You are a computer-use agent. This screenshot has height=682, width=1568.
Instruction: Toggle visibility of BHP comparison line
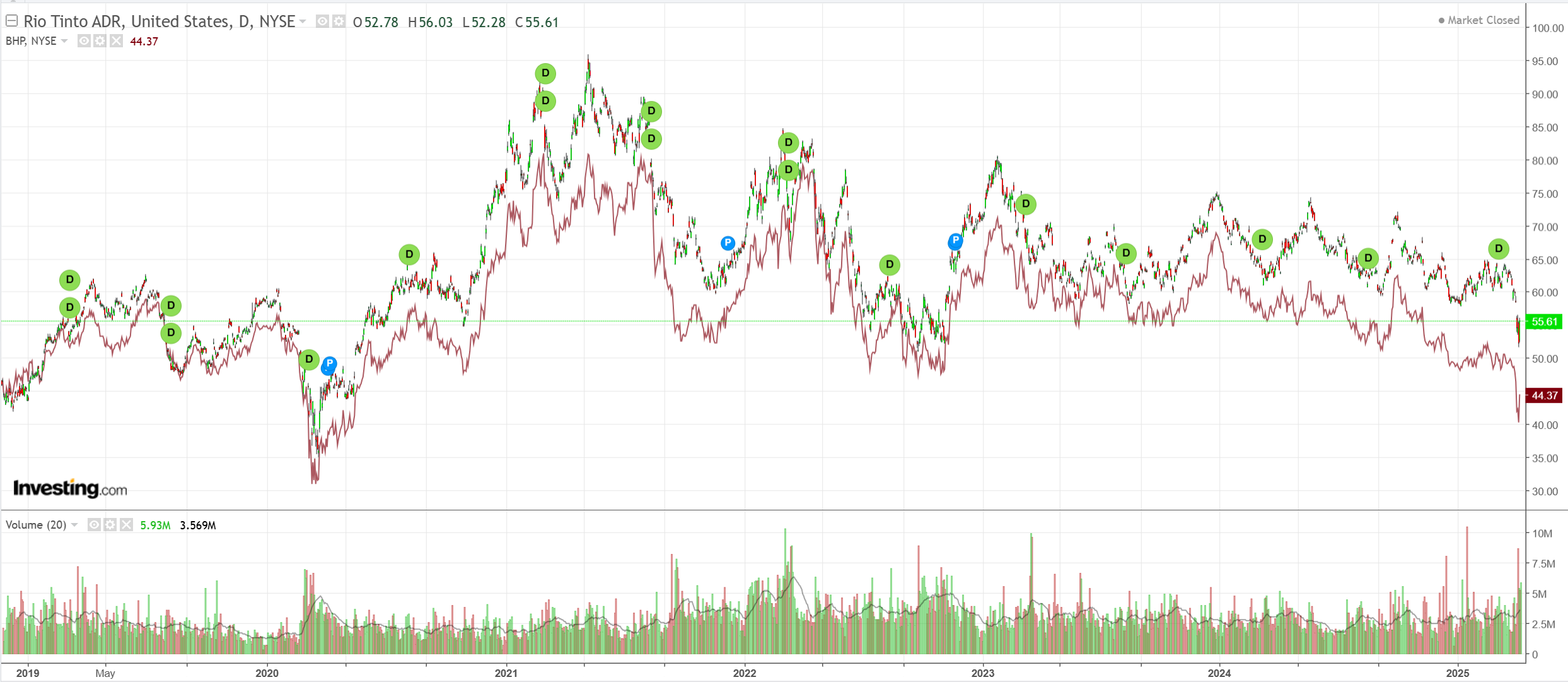pos(84,41)
